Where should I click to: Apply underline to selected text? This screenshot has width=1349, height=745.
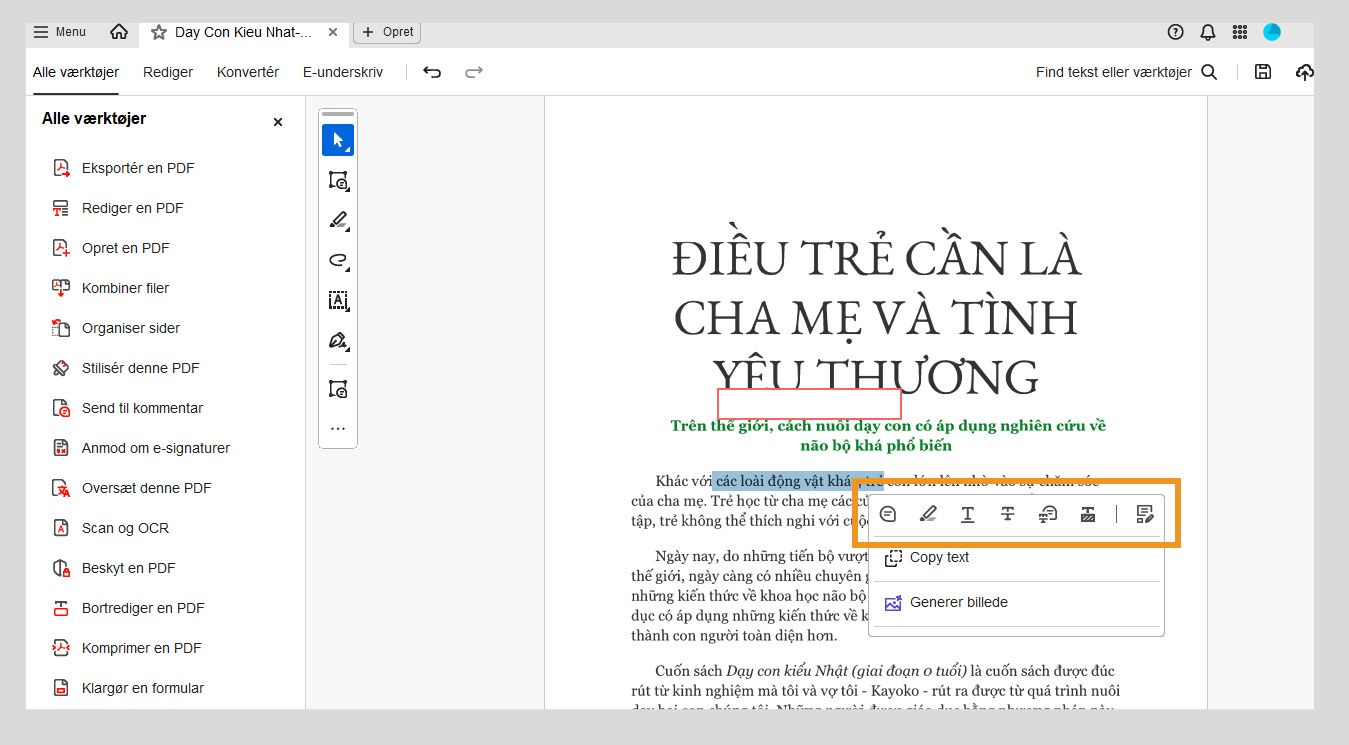click(x=967, y=514)
